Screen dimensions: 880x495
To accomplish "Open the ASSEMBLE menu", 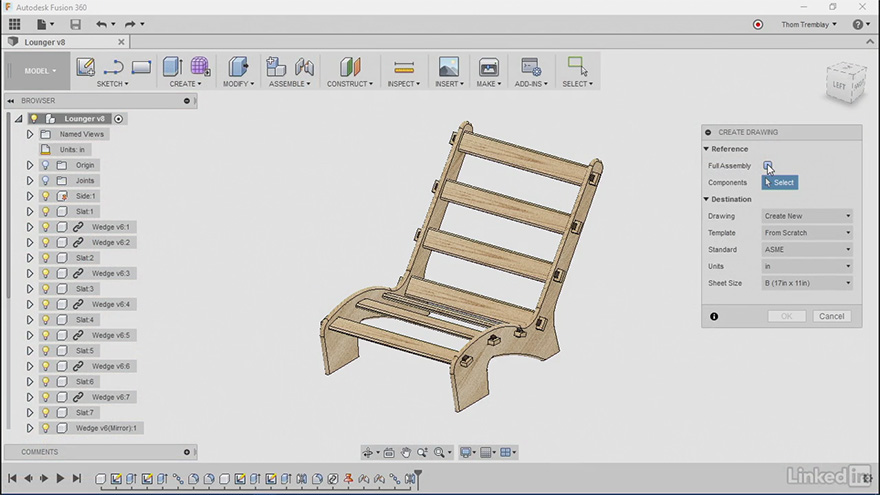I will [290, 84].
